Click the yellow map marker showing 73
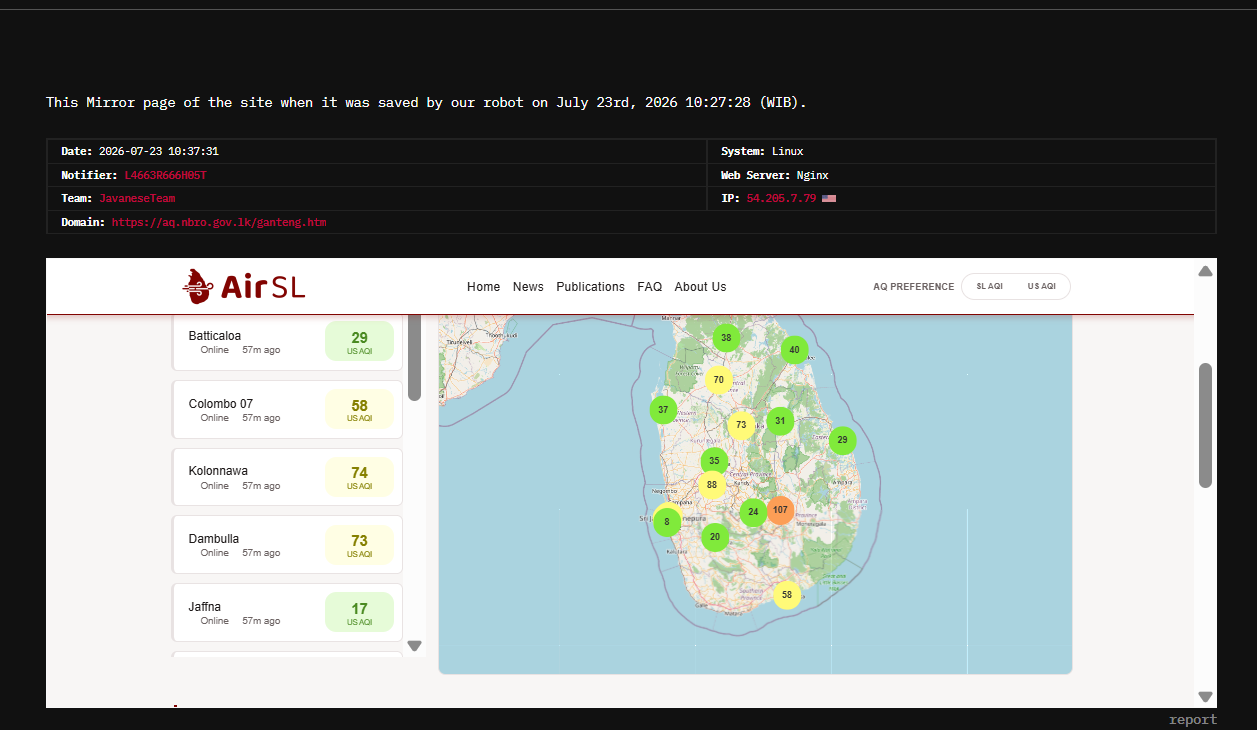This screenshot has height=730, width=1257. point(741,425)
